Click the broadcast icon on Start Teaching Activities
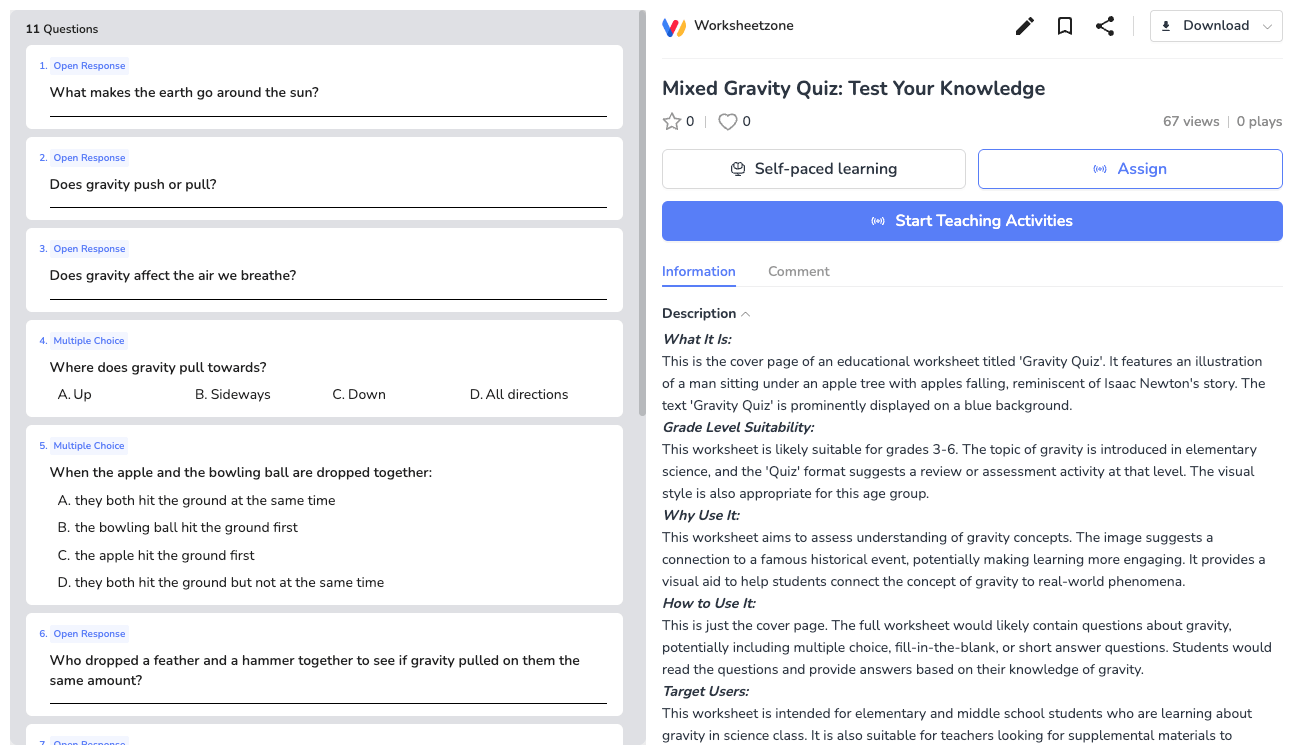1295x756 pixels. [878, 220]
